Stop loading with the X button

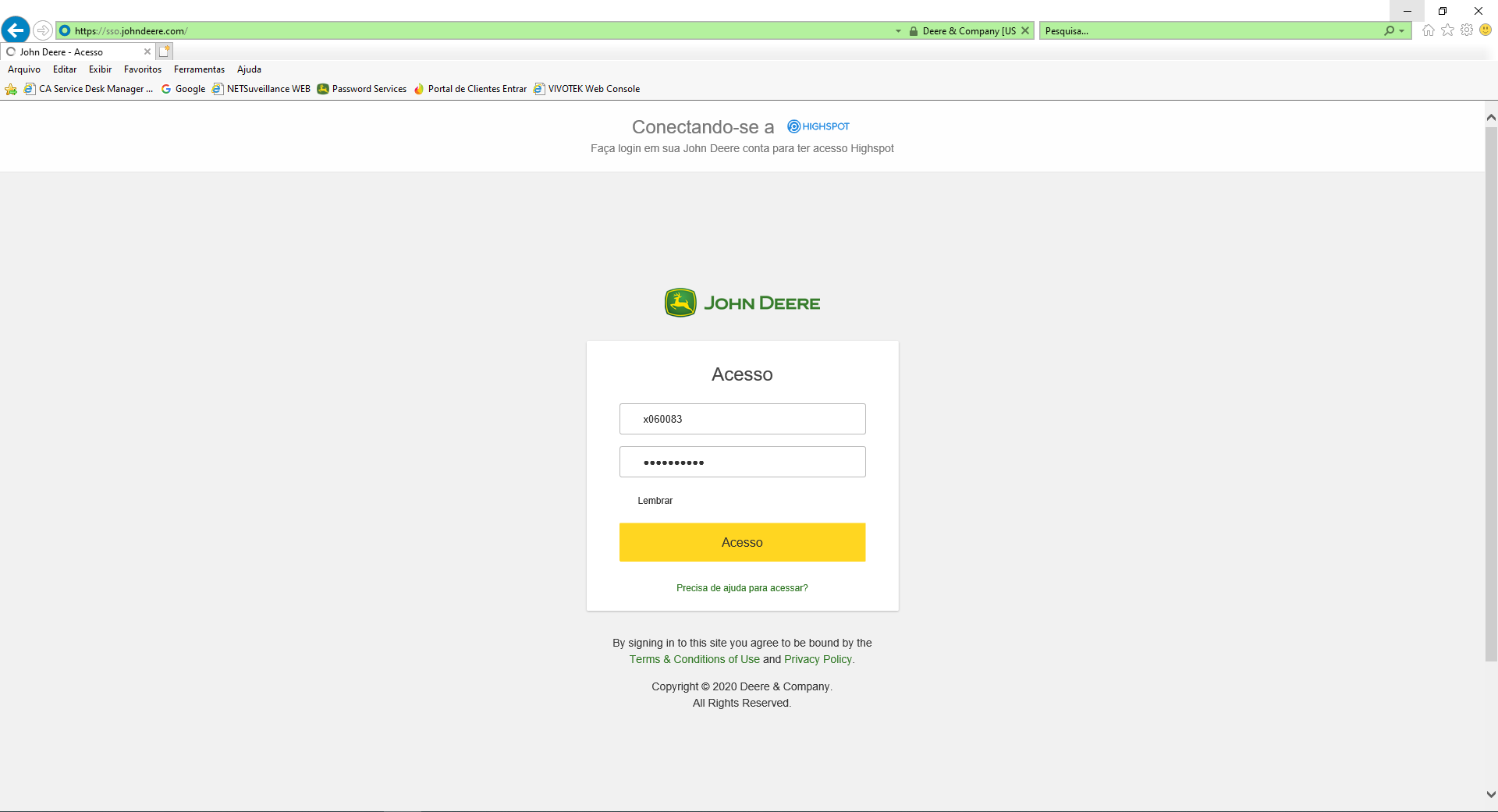pos(1025,30)
